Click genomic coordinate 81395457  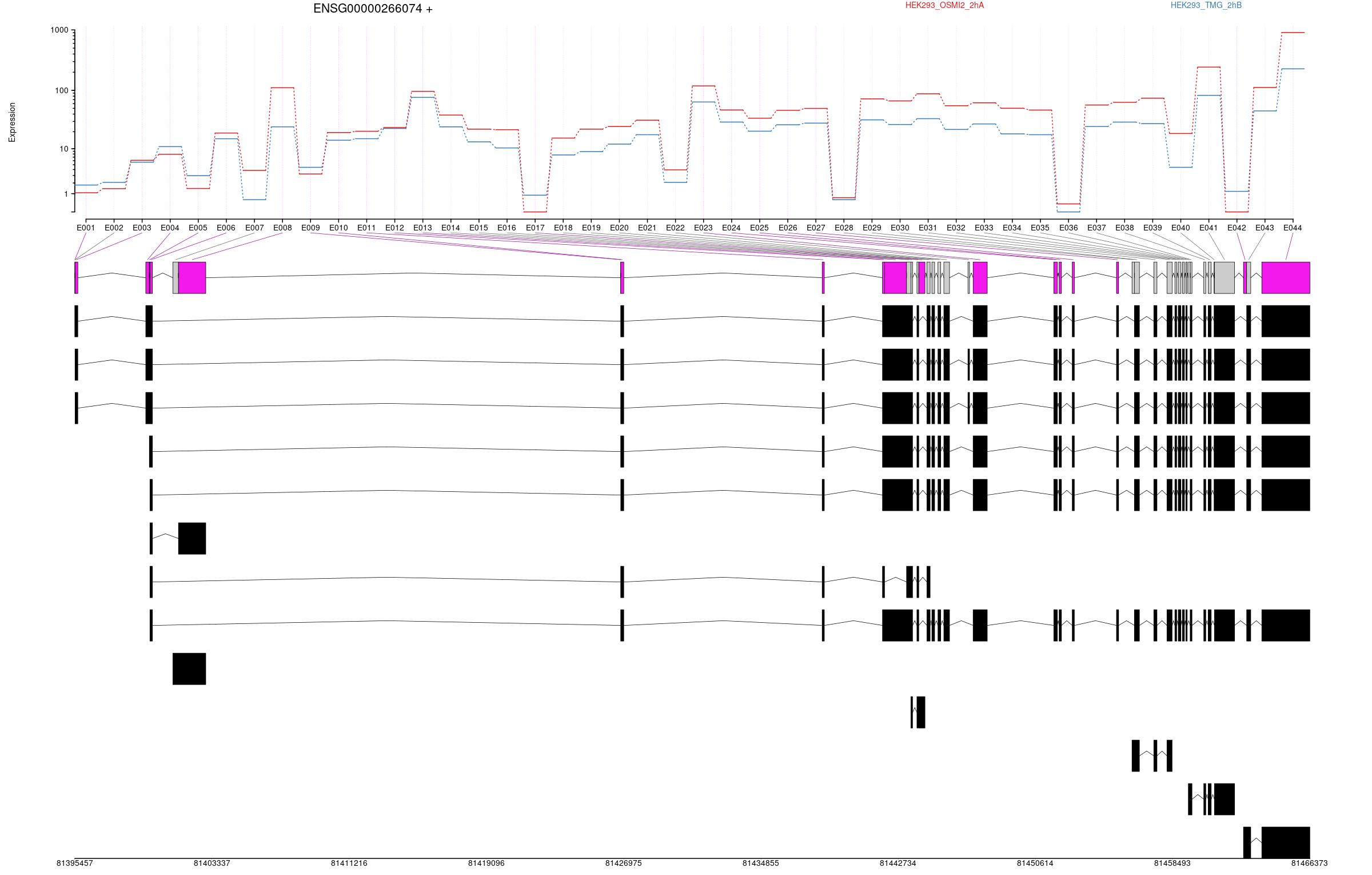click(x=75, y=863)
